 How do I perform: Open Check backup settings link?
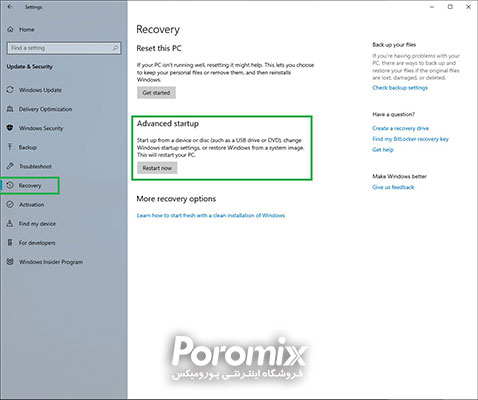(400, 88)
